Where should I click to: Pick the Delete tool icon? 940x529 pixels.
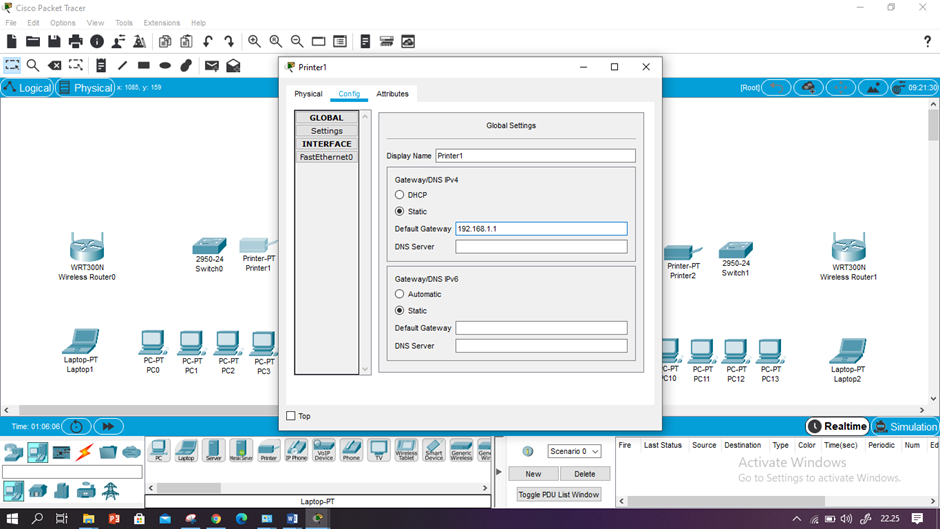point(55,65)
